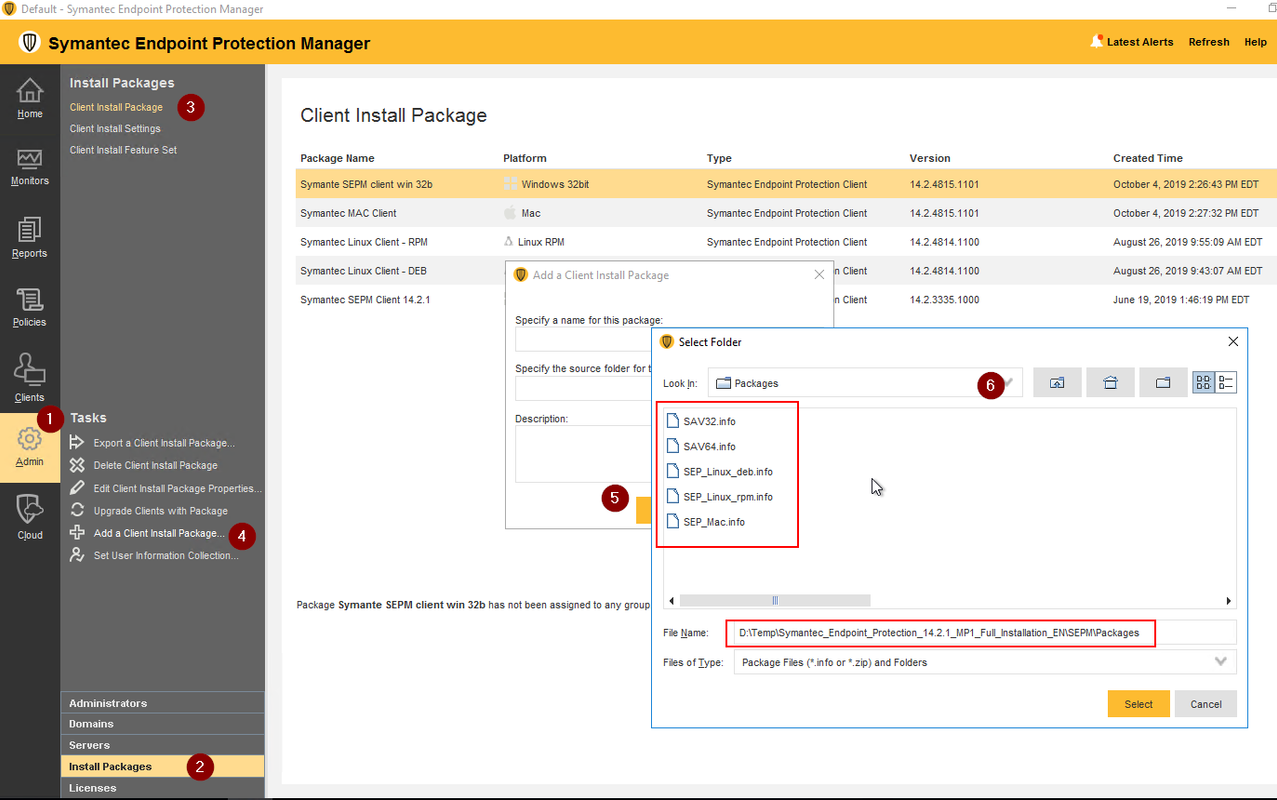Open the Monitors page in sidebar
The width and height of the screenshot is (1277, 800).
[x=30, y=166]
